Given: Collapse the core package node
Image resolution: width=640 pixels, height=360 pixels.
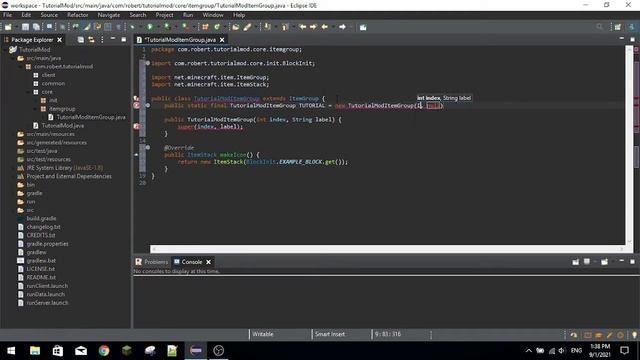Looking at the screenshot, I should click(x=29, y=92).
